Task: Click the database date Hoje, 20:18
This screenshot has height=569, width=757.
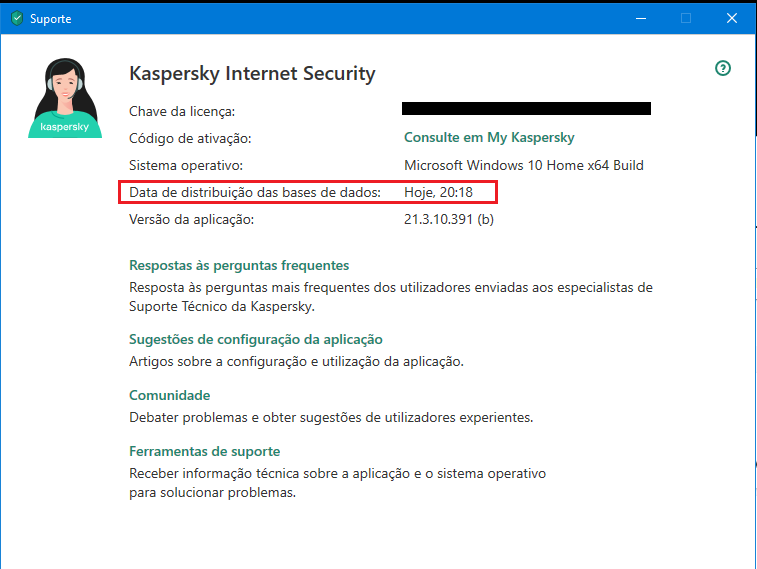Action: tap(438, 192)
